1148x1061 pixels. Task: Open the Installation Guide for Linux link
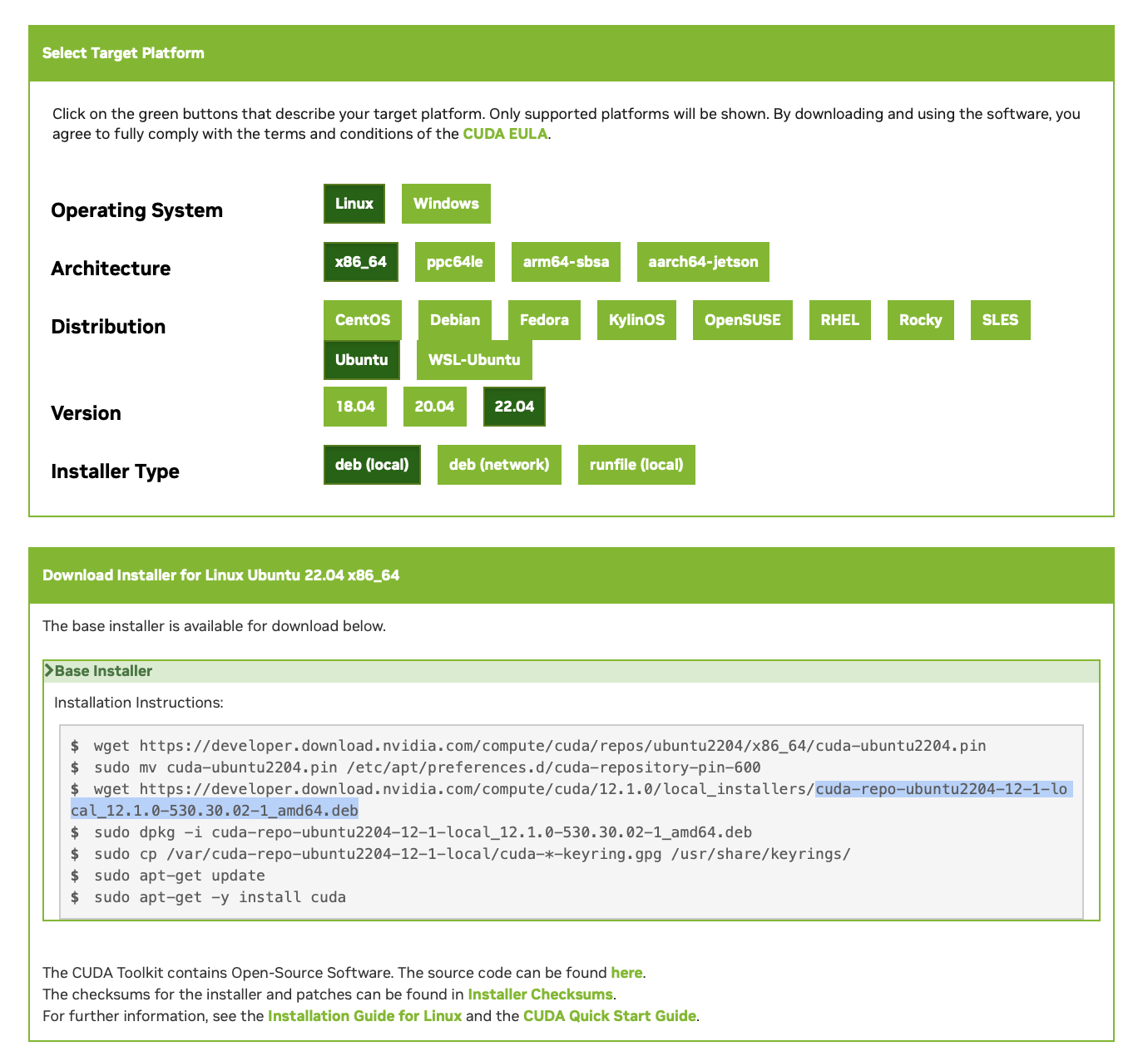point(364,1016)
